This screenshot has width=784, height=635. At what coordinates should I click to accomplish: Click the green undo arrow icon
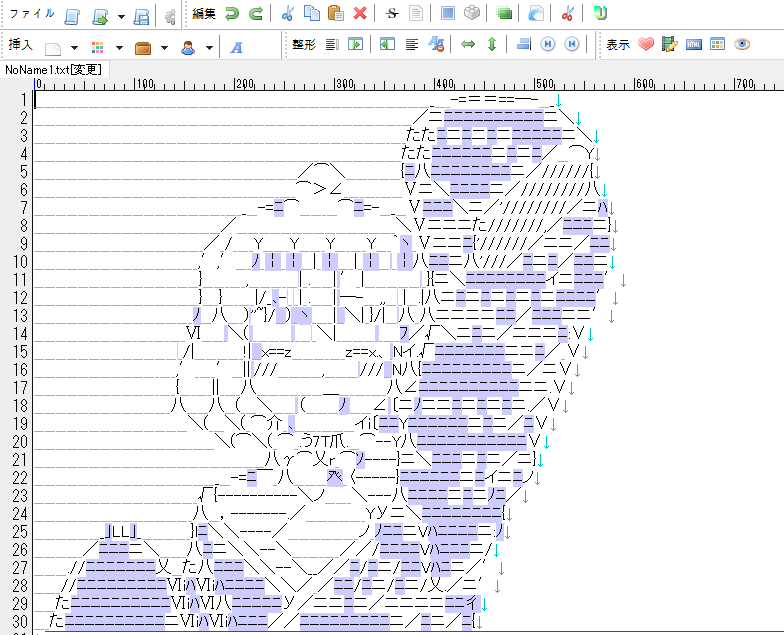pos(232,14)
